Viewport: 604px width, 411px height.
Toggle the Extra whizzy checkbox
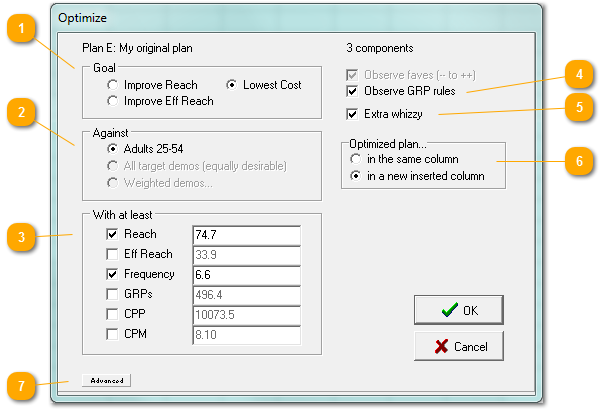352,114
